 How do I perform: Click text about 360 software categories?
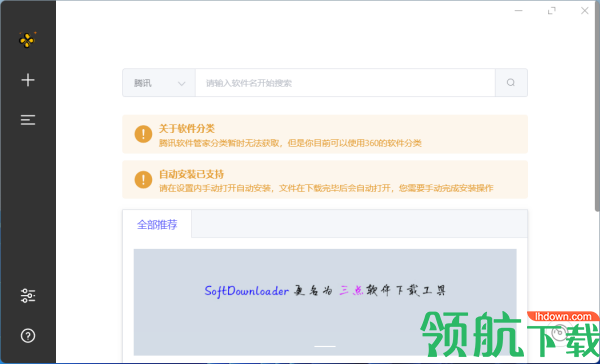tap(290, 144)
